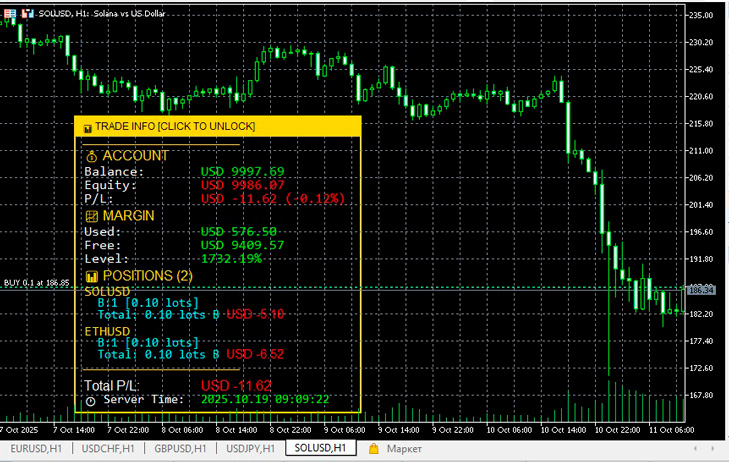Click the Server Time clock icon
This screenshot has width=729, height=462.
pos(91,400)
